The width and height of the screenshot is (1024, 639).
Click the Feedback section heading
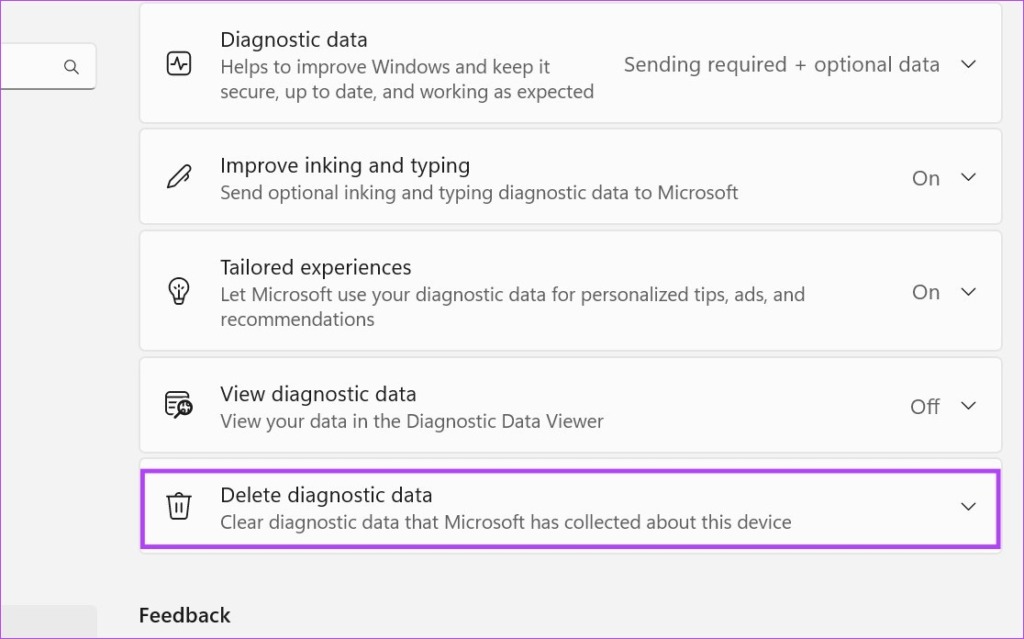point(185,614)
